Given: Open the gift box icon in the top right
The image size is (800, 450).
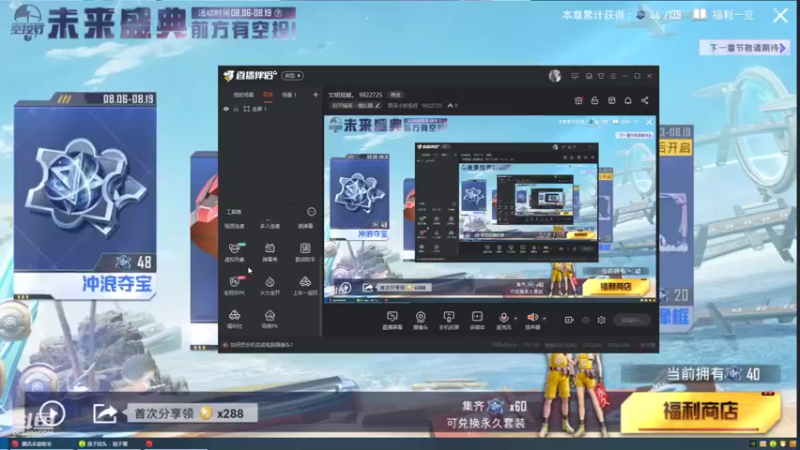Looking at the screenshot, I should 579,101.
